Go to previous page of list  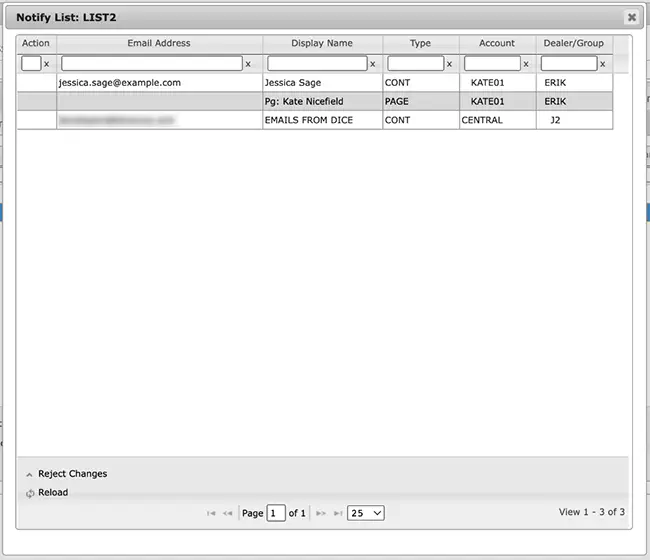click(228, 513)
